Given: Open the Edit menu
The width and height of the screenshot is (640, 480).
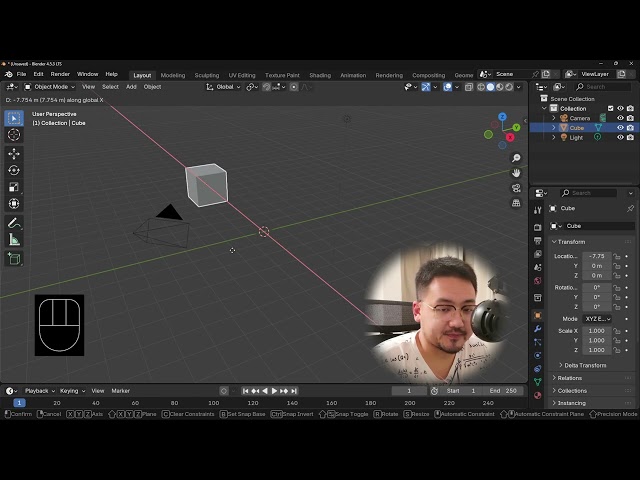Looking at the screenshot, I should [38, 74].
